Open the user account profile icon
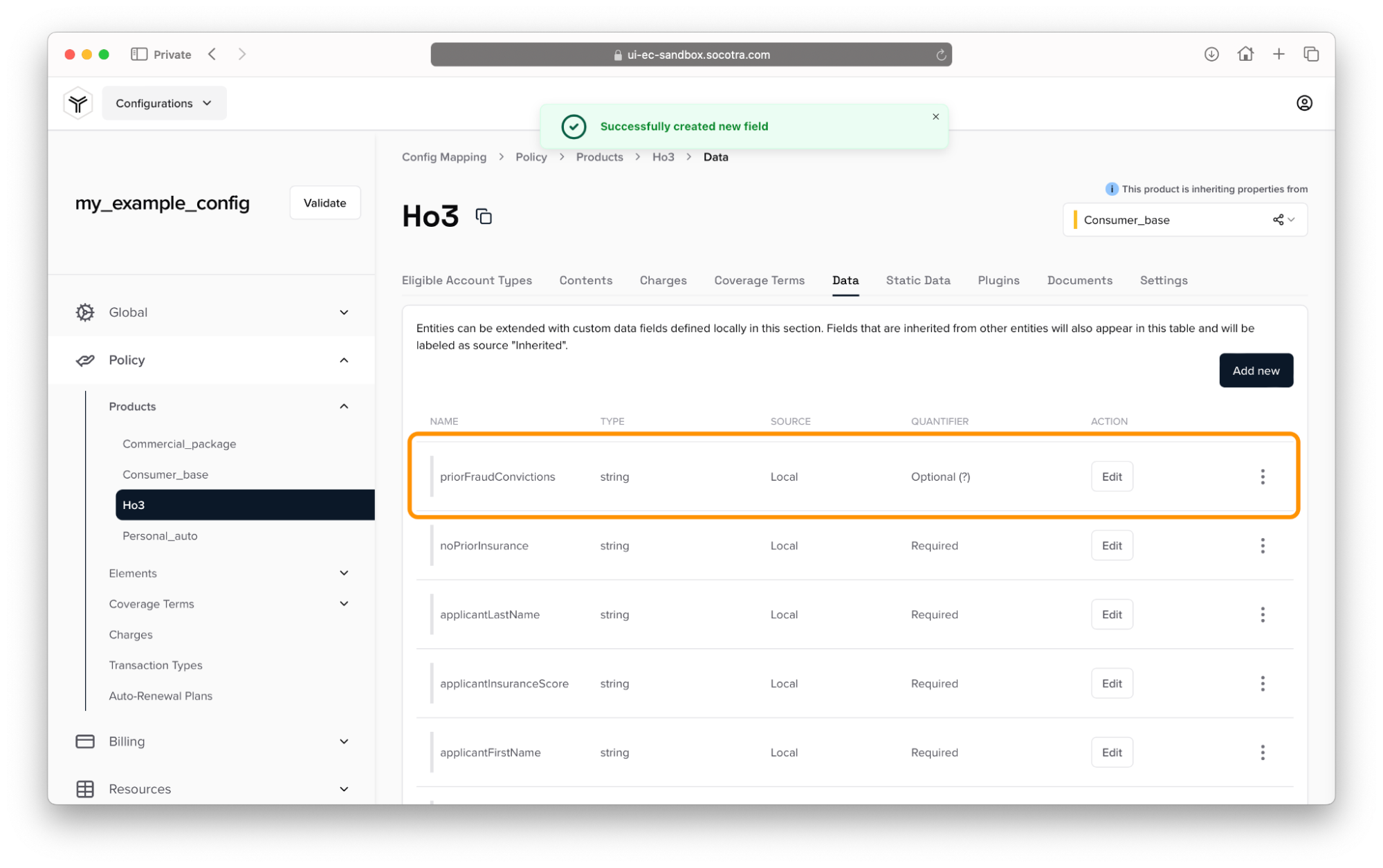This screenshot has width=1383, height=868. [x=1303, y=103]
